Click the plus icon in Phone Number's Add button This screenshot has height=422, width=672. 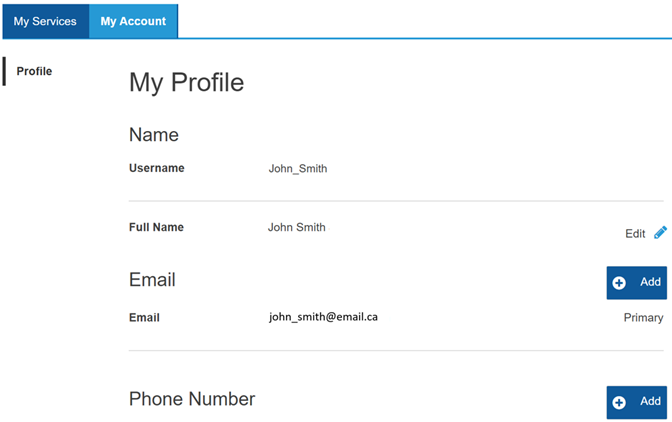619,402
